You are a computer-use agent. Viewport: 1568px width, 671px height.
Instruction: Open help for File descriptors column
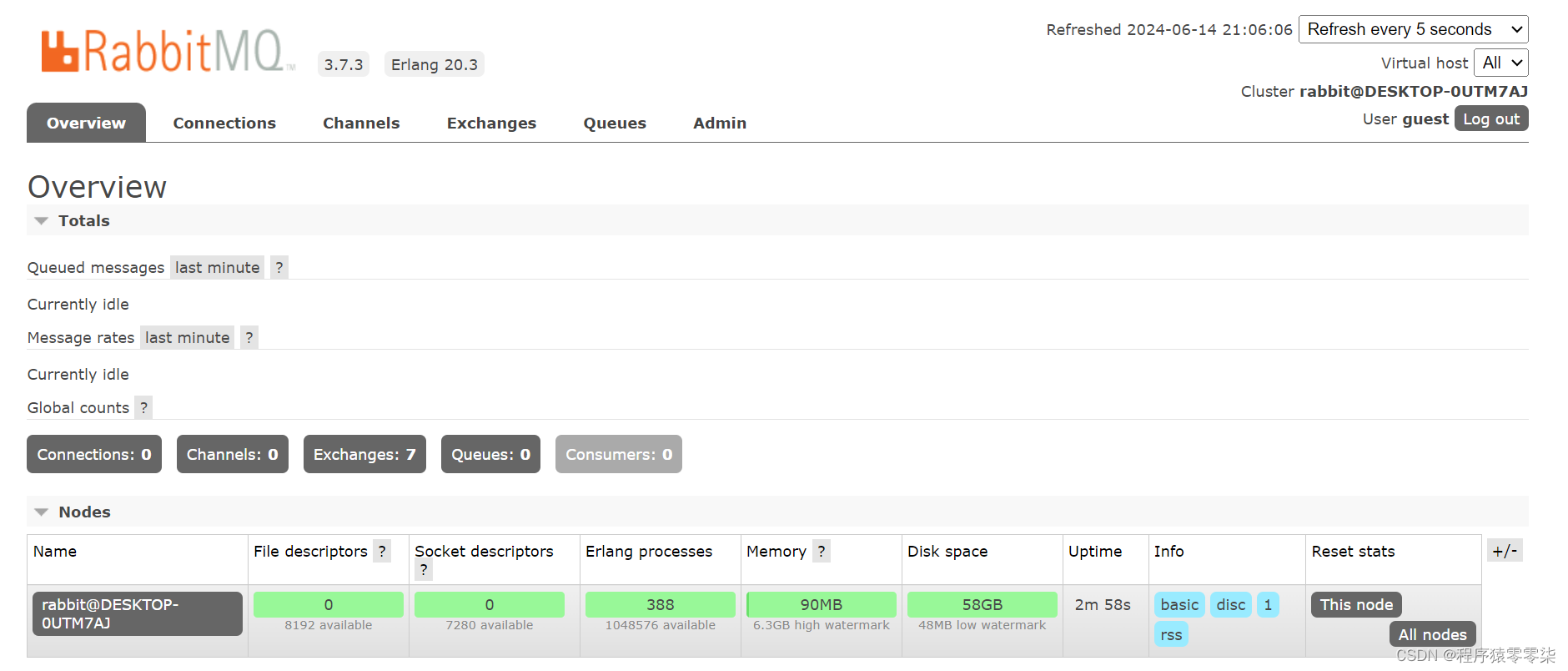point(382,552)
